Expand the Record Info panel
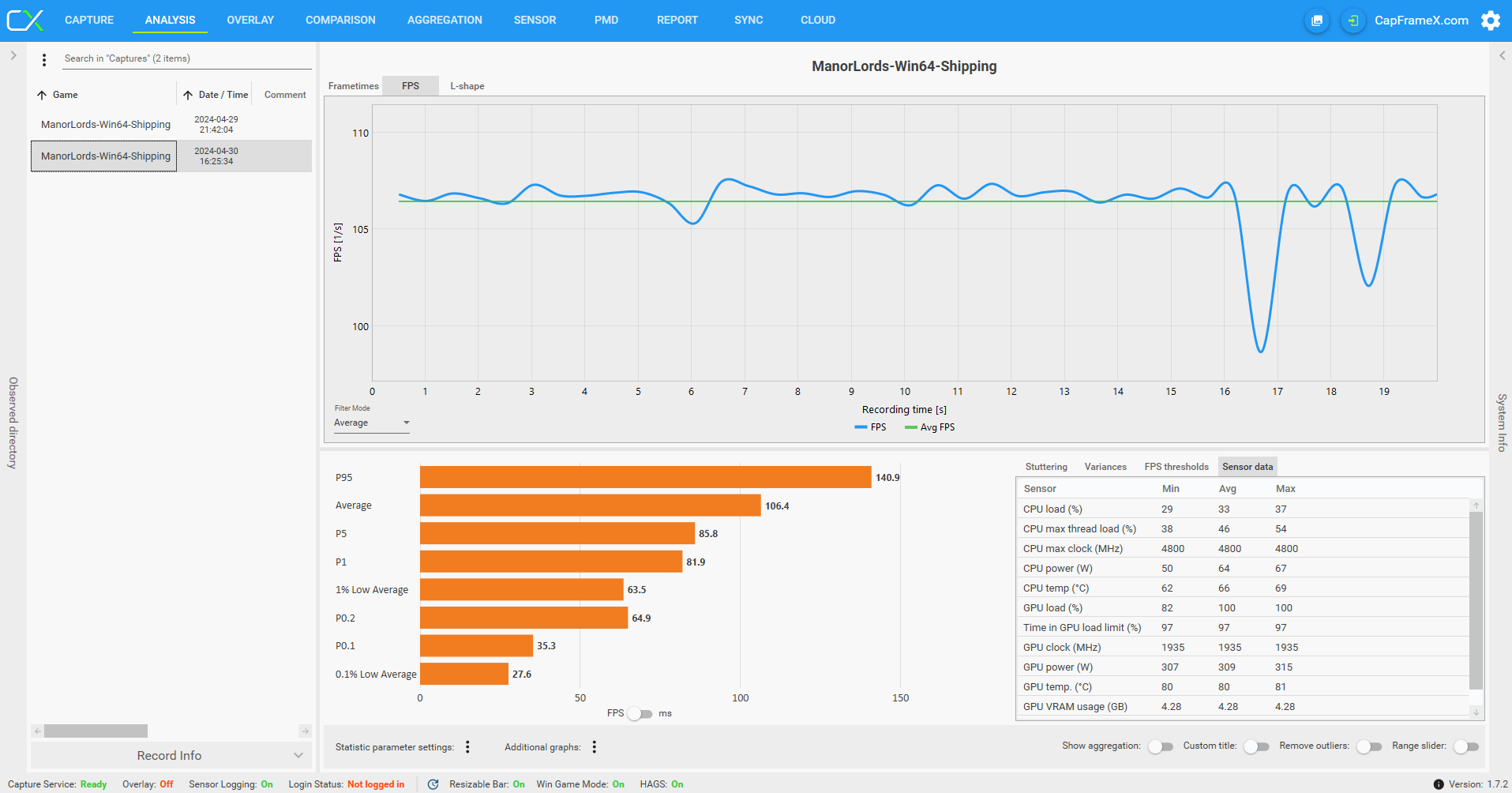This screenshot has height=793, width=1512. [170, 756]
